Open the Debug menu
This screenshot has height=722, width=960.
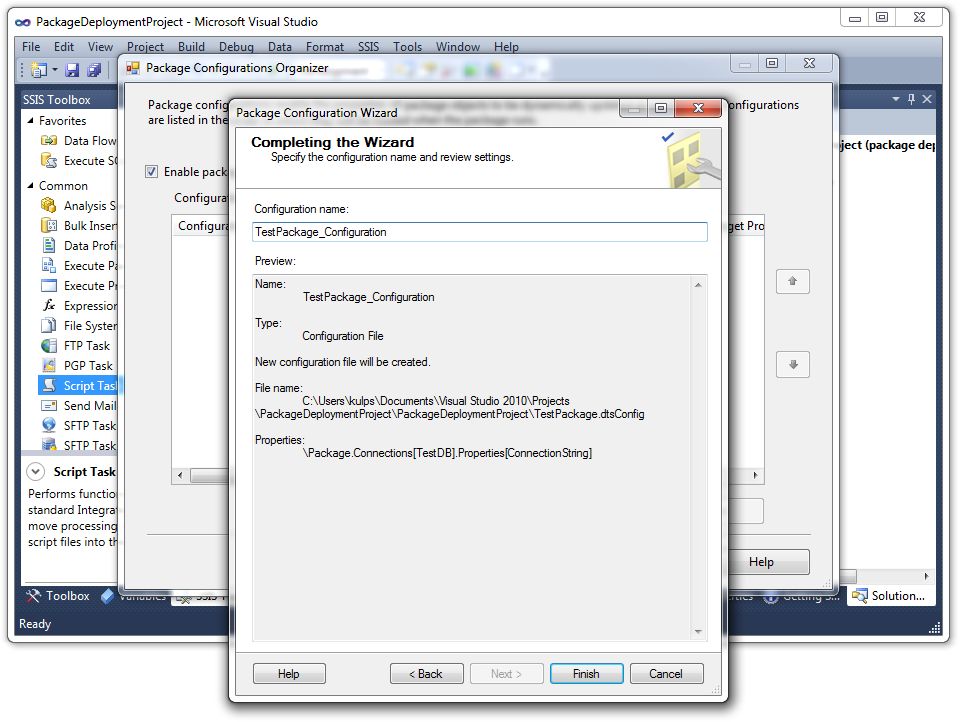tap(236, 47)
